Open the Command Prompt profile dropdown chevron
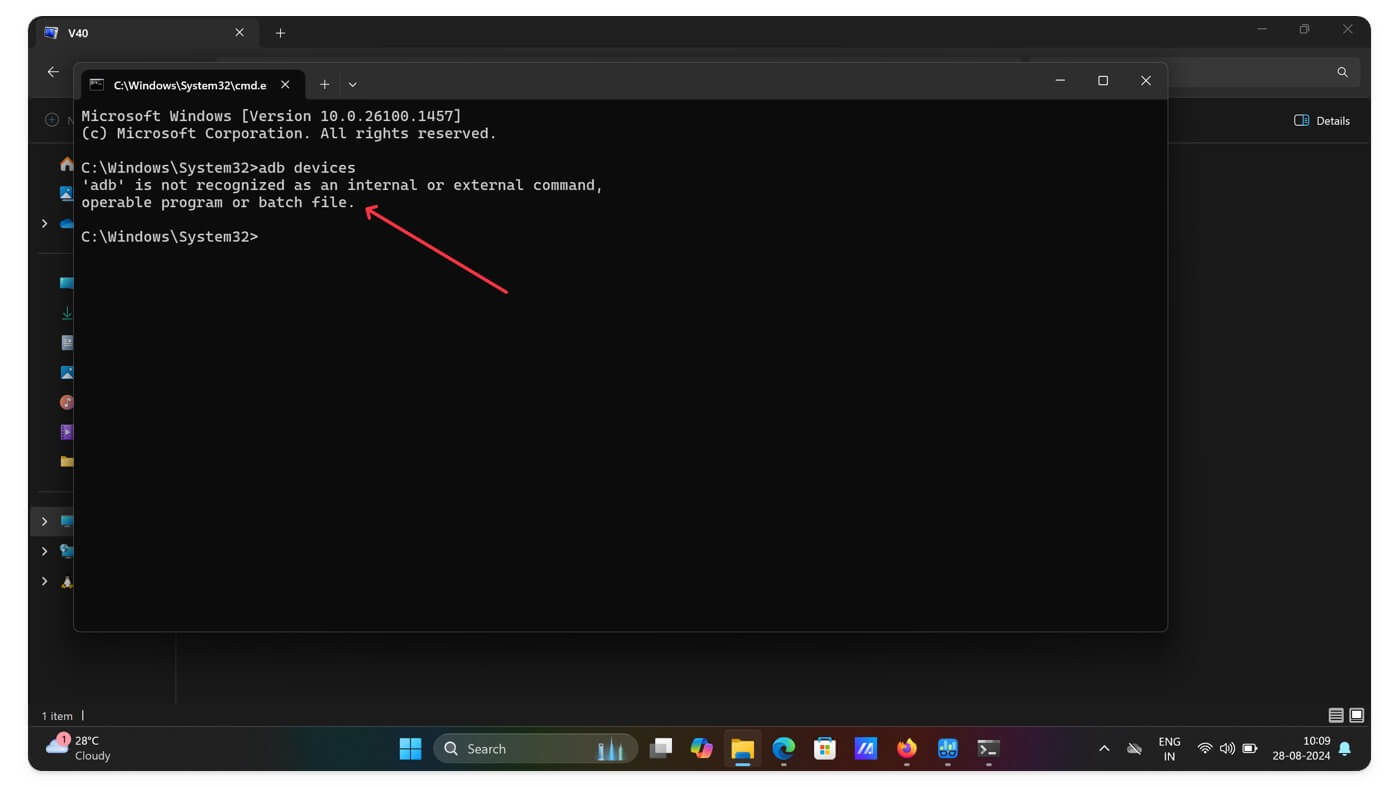 point(352,85)
